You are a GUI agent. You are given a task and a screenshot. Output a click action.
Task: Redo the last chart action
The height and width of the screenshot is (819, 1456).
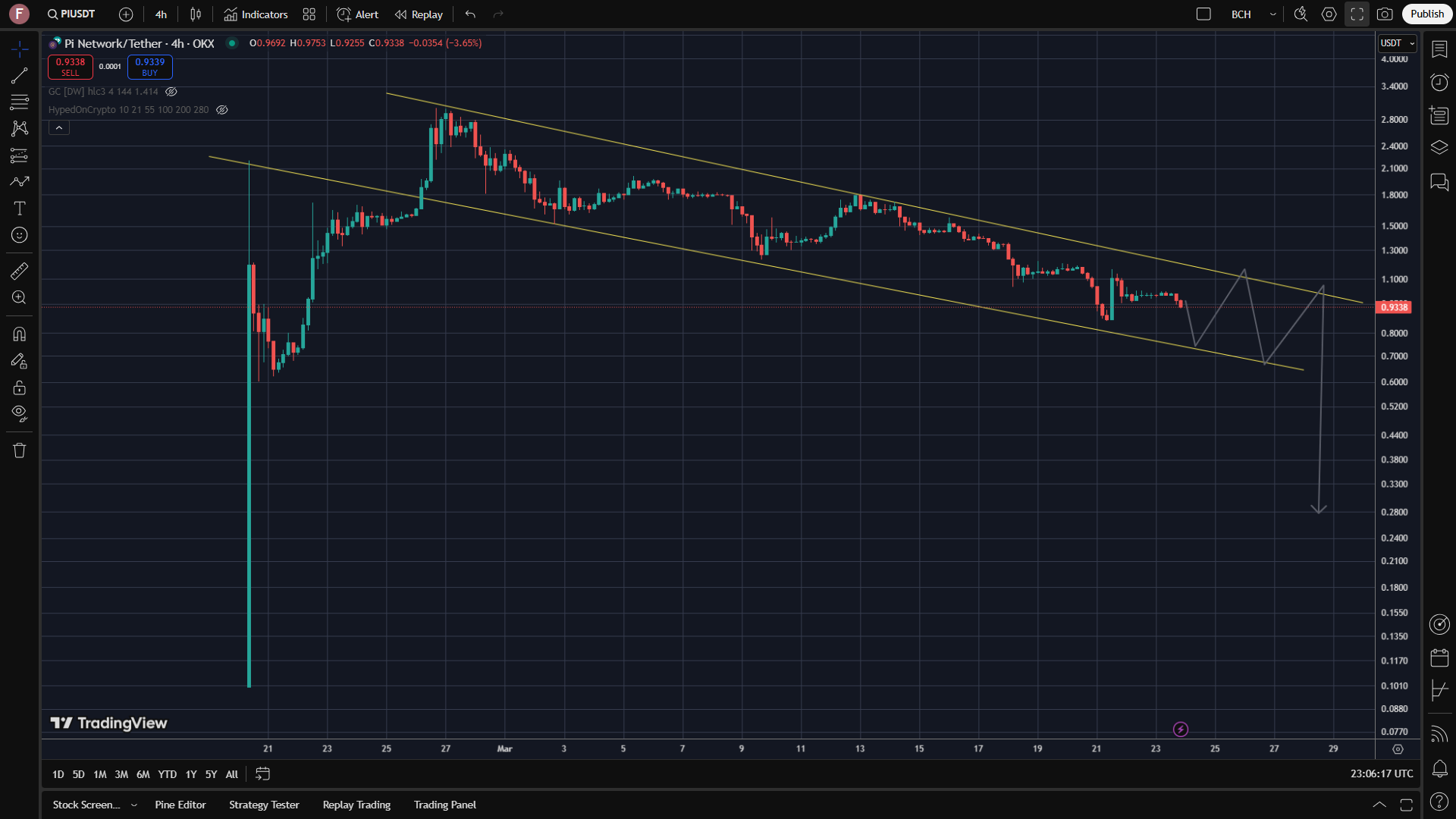(498, 14)
